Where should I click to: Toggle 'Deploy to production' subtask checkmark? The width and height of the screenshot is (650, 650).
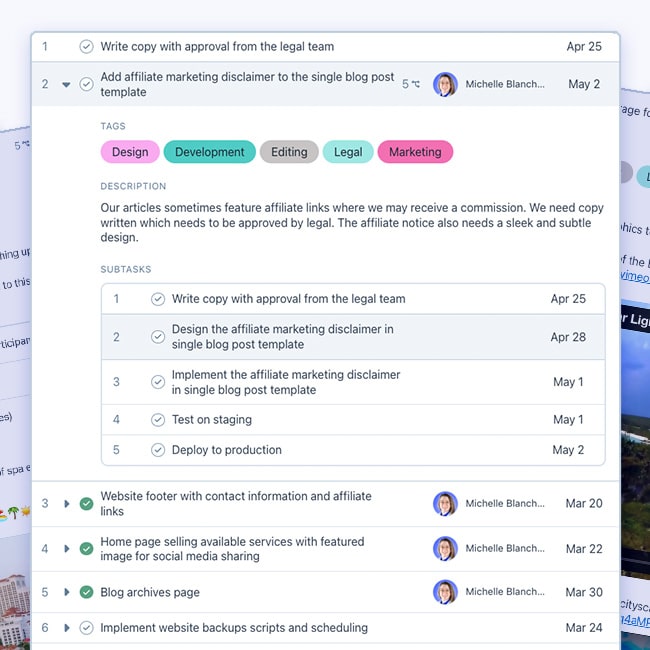pos(158,450)
